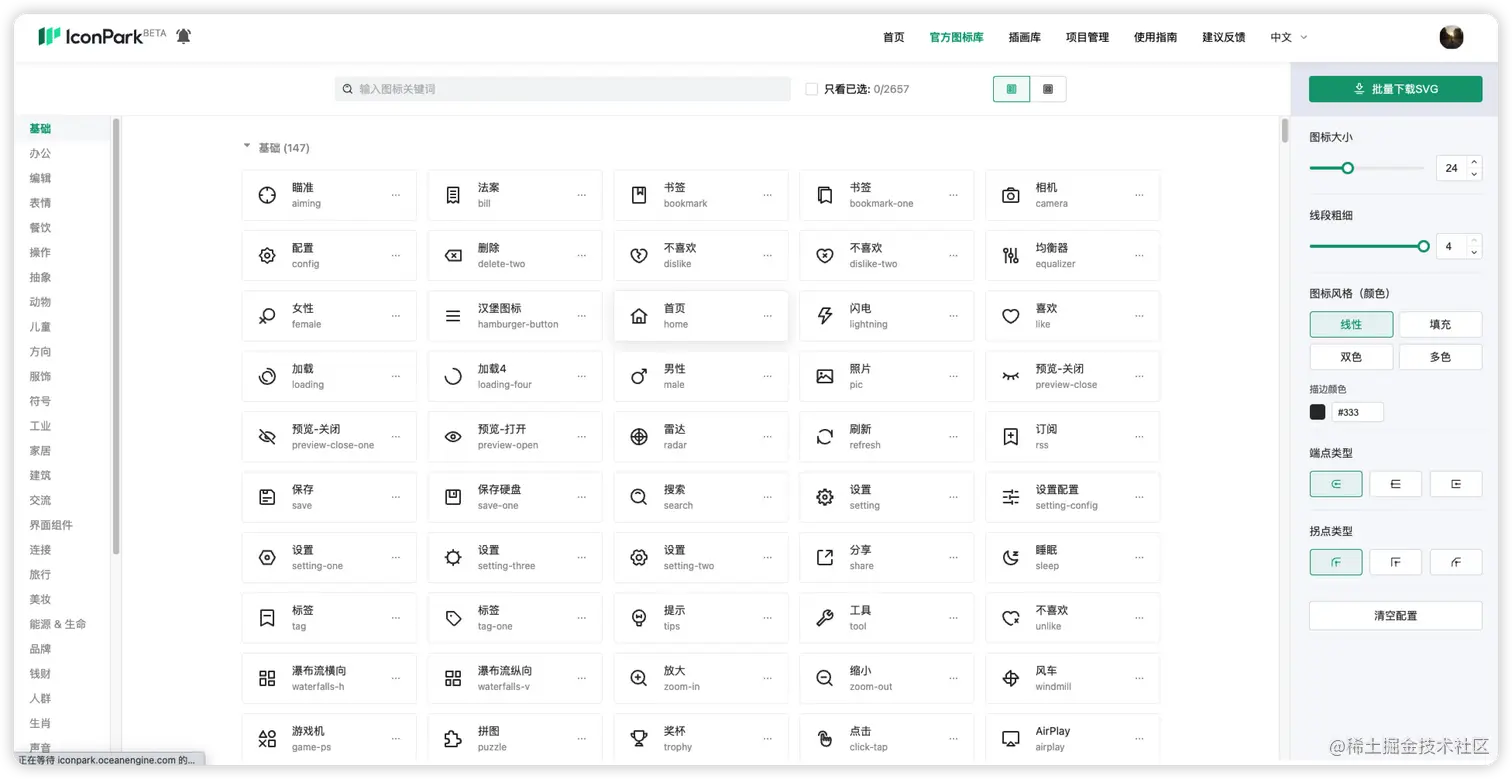Viewport: 1512px width, 779px height.
Task: Click the bookmark icon card
Action: (700, 195)
